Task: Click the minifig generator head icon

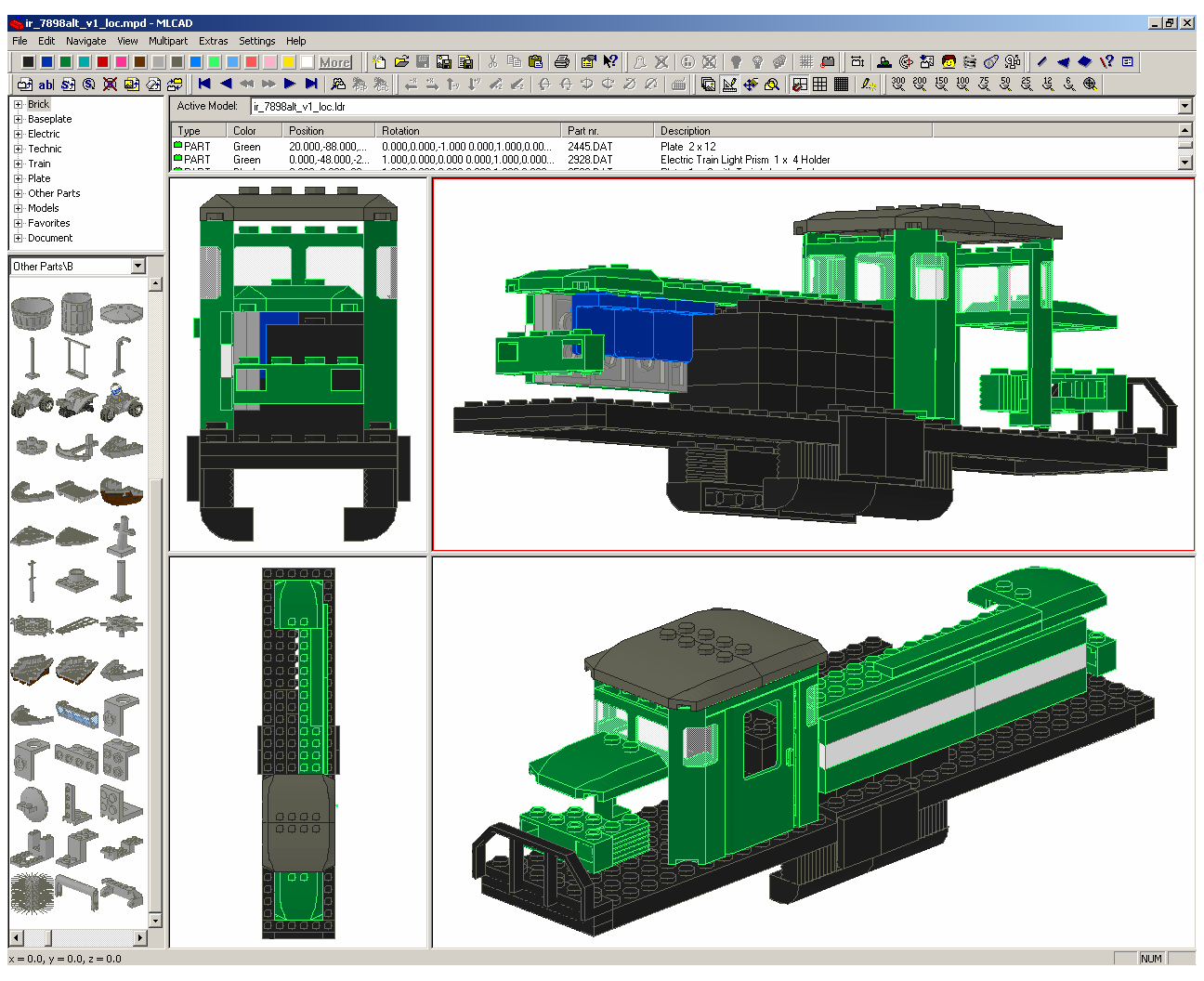Action: [949, 61]
